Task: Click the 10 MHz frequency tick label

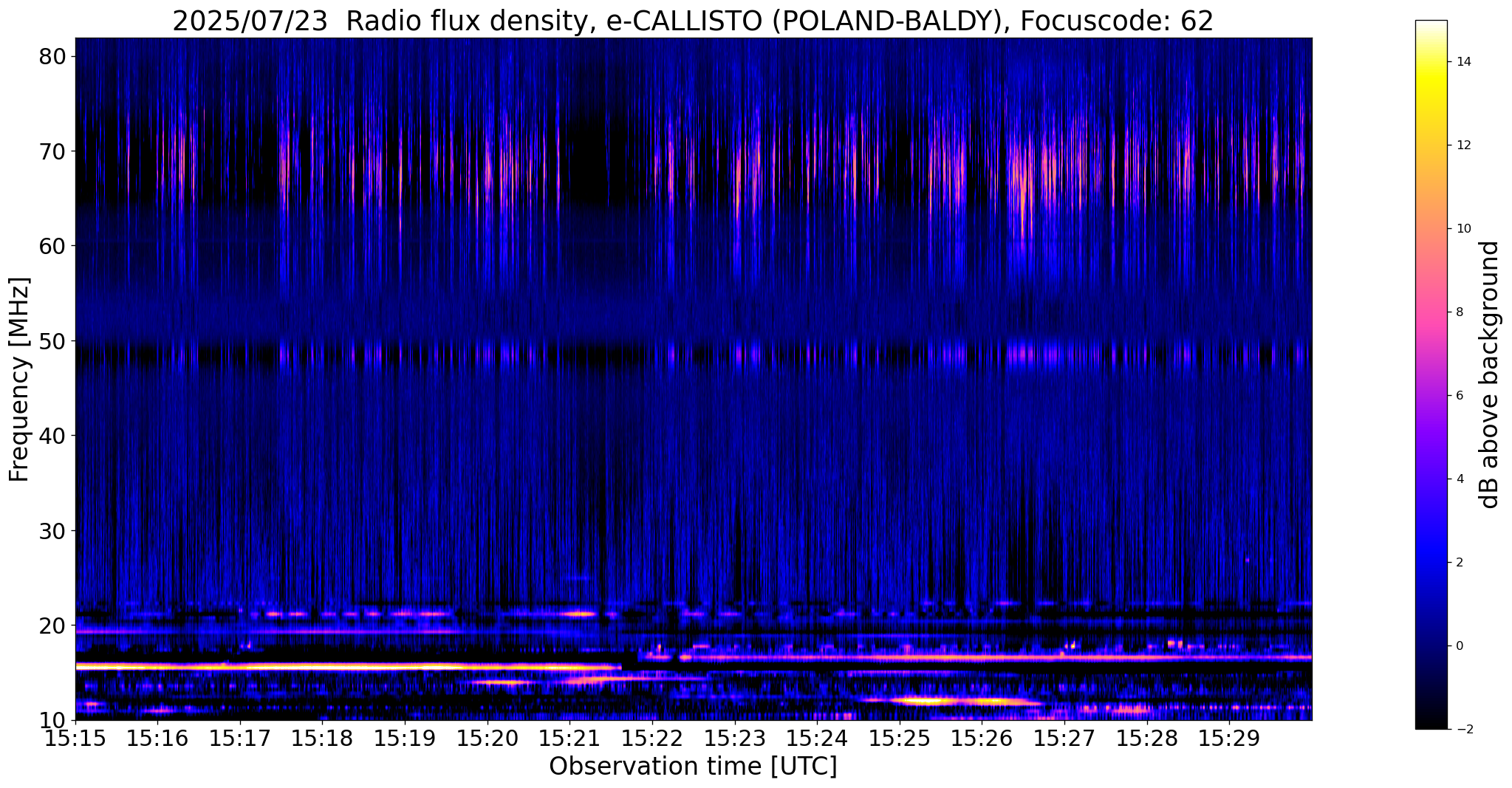Action: [52, 720]
